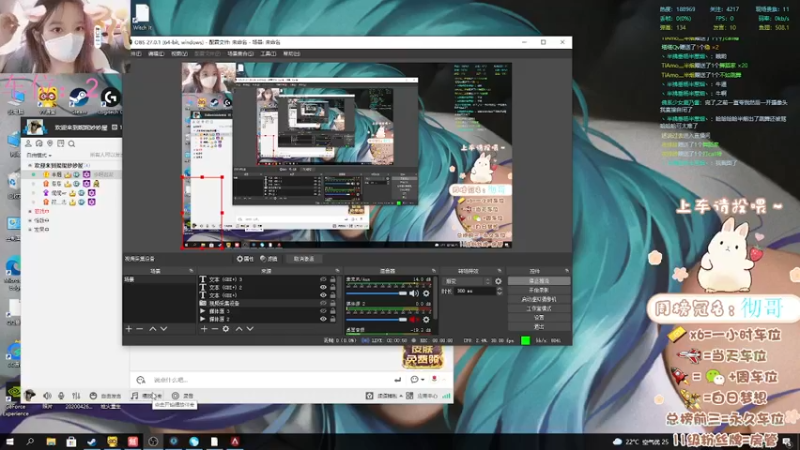Open the Scene Collection menu in OBS
800x450 pixels.
pyautogui.click(x=240, y=54)
